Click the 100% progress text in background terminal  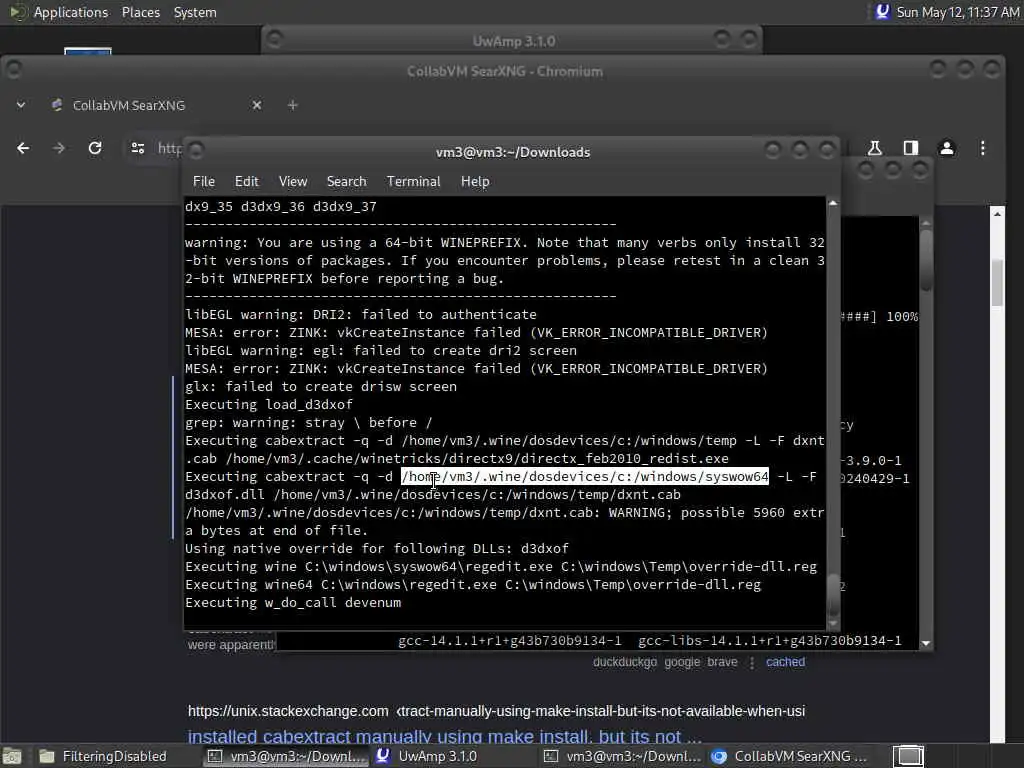click(x=902, y=317)
